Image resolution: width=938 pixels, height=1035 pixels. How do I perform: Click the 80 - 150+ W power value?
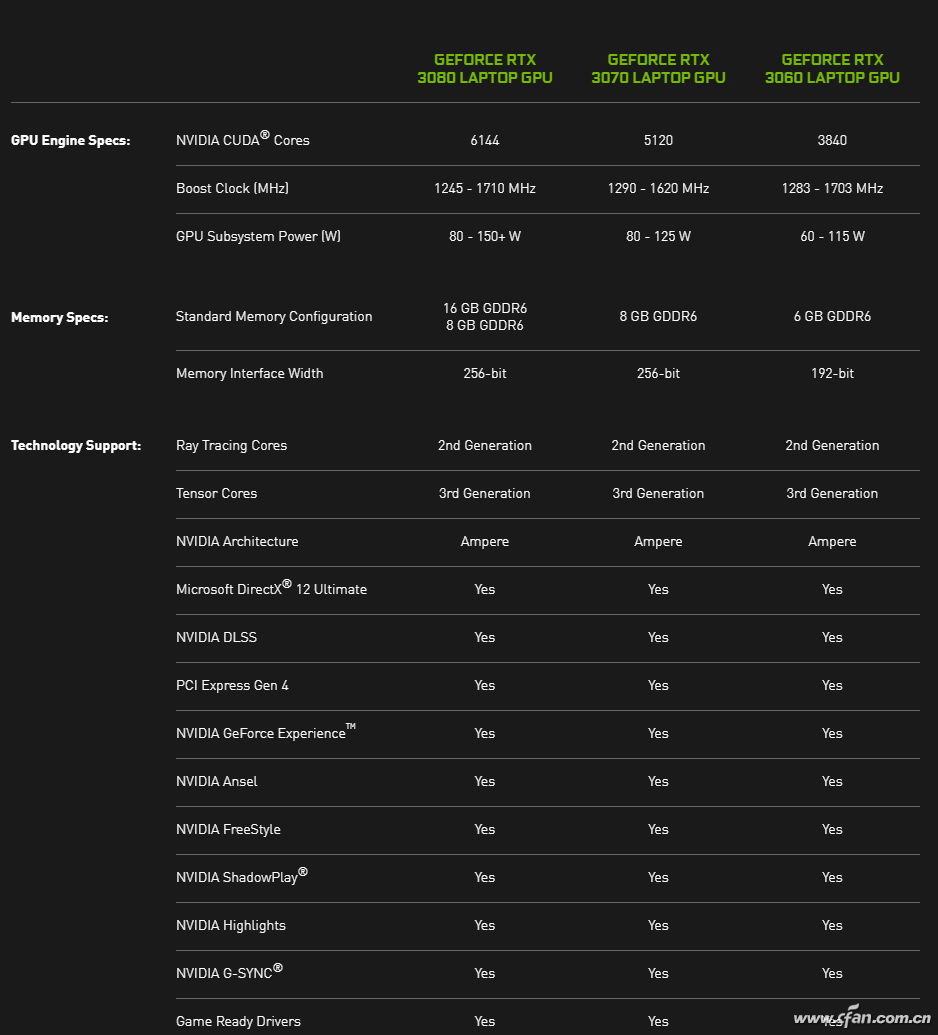point(485,236)
